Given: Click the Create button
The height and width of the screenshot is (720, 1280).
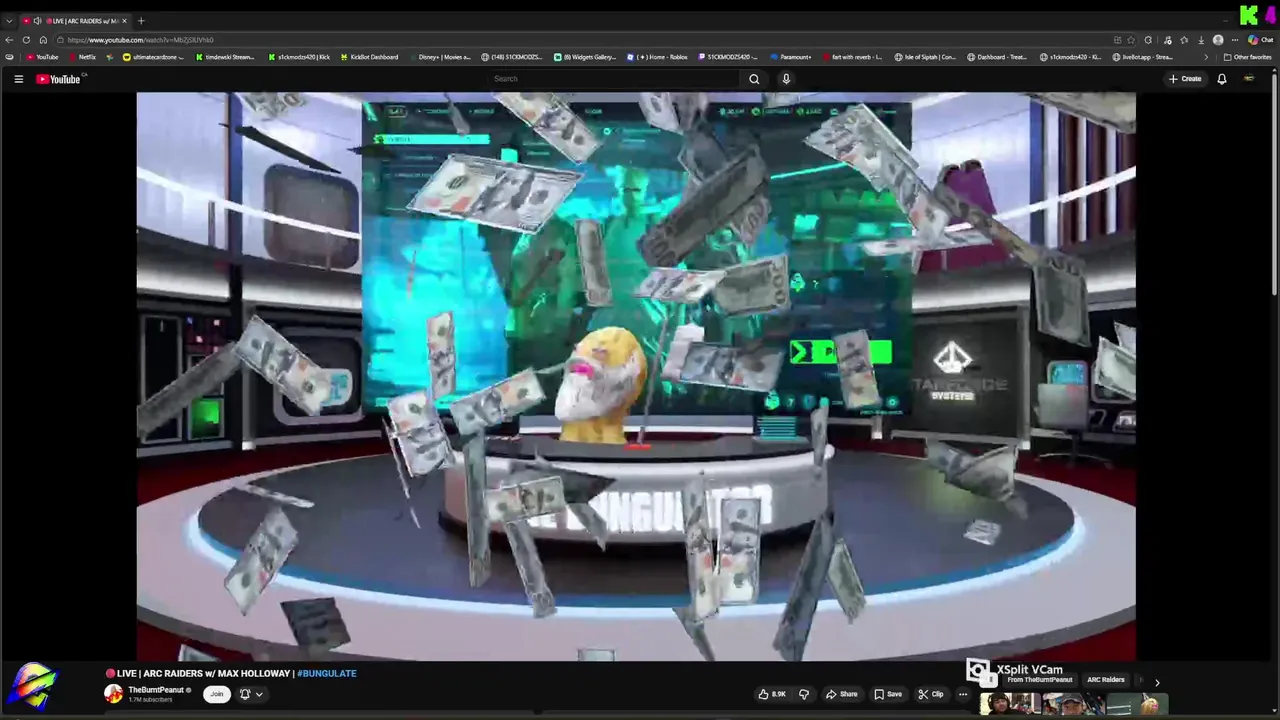Looking at the screenshot, I should [1185, 79].
